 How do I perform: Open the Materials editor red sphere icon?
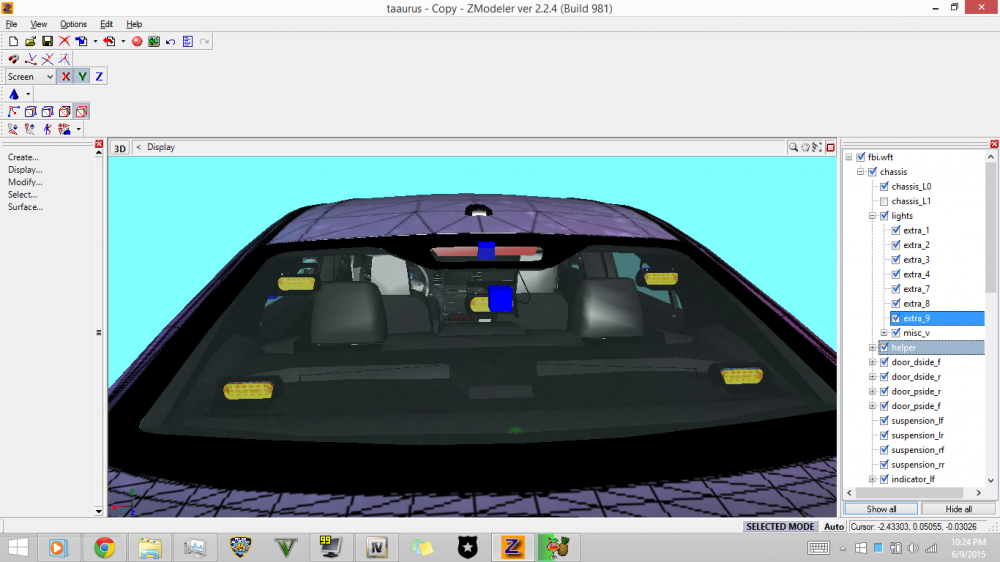tap(137, 41)
